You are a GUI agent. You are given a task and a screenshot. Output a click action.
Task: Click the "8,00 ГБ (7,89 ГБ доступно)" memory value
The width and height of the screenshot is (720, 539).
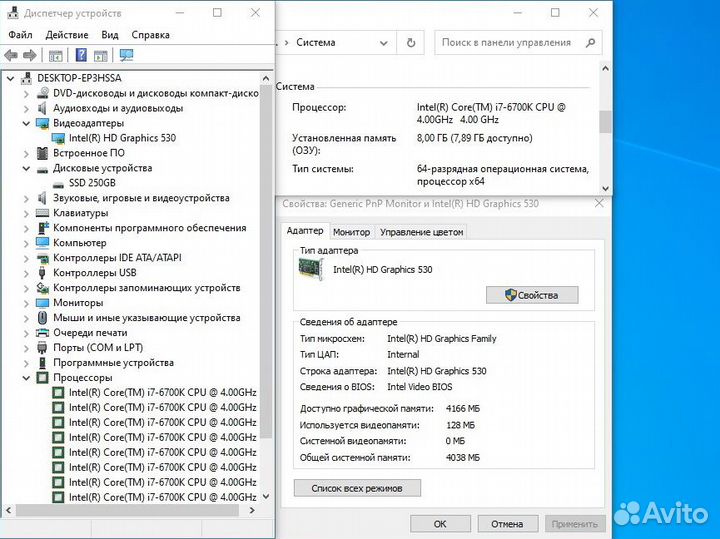(x=474, y=138)
